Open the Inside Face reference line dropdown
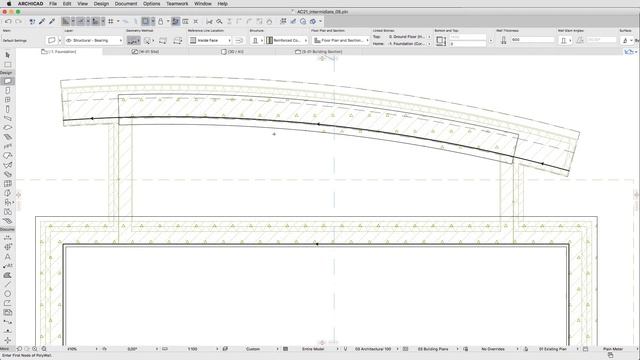640x360 pixels. click(x=210, y=40)
